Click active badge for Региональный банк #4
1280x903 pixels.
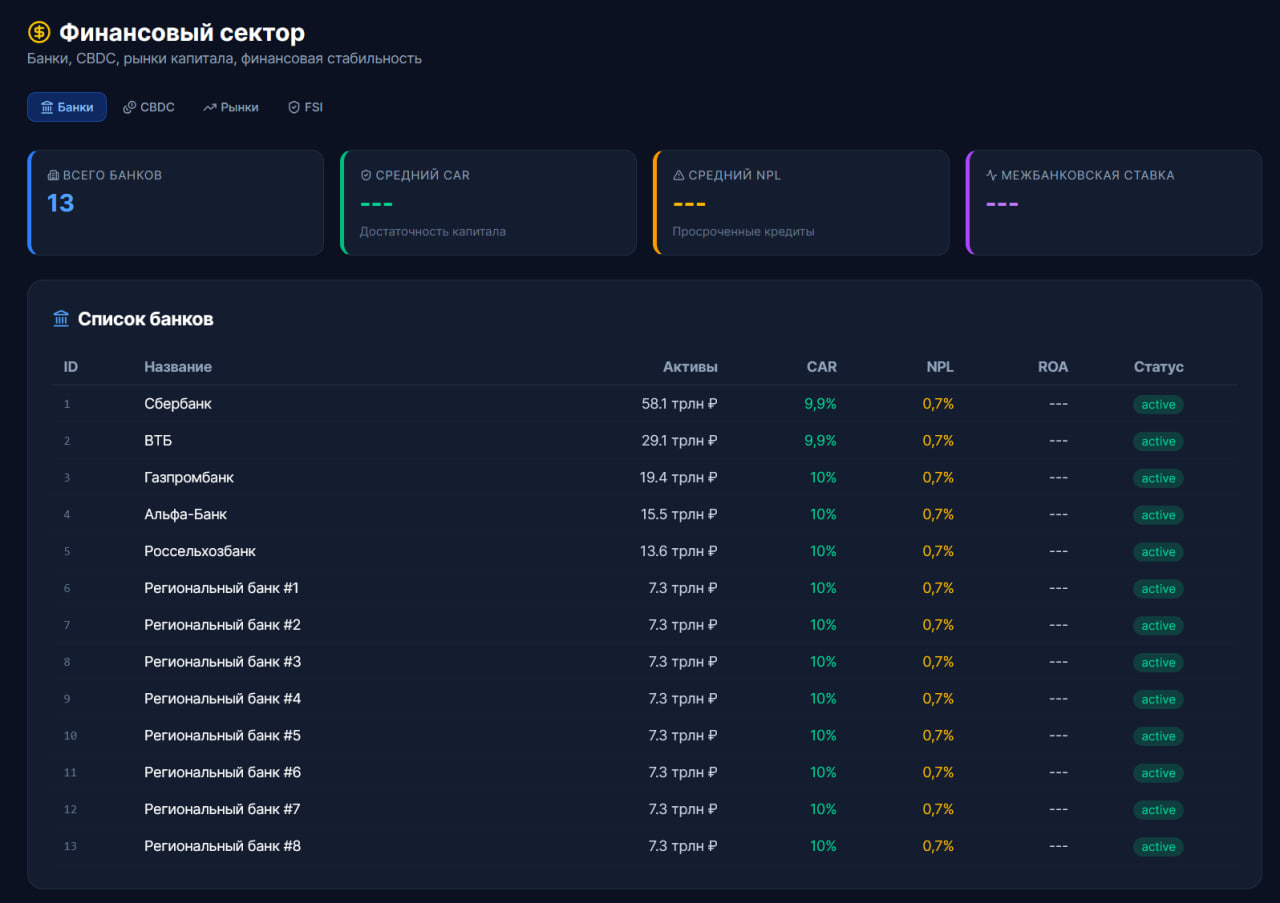pos(1158,700)
